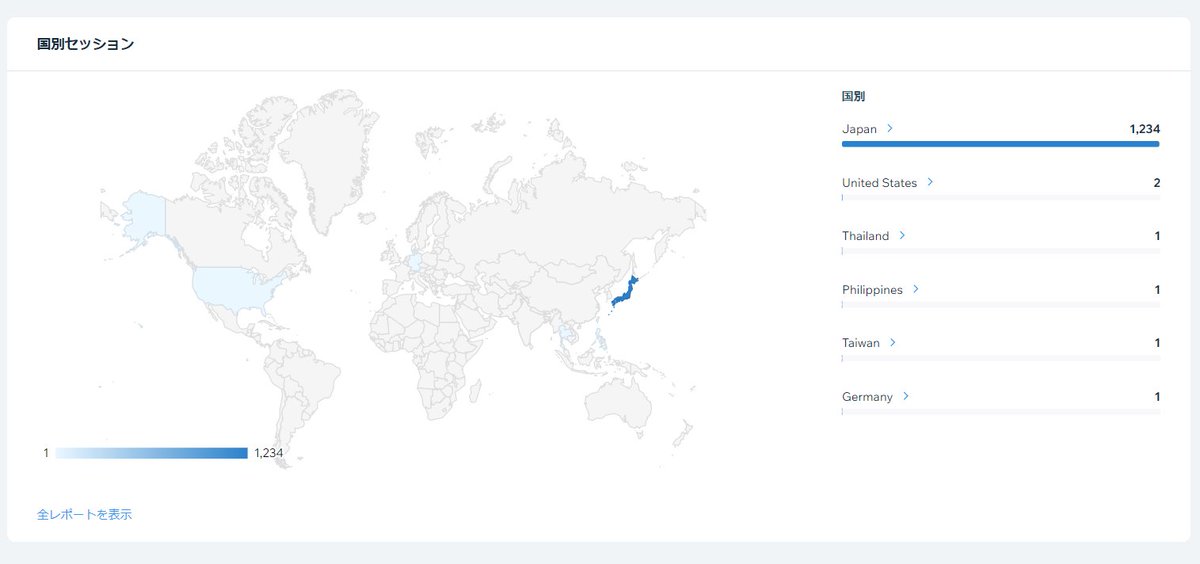This screenshot has height=564, width=1200.
Task: Open the Germany country link
Action: pos(867,397)
